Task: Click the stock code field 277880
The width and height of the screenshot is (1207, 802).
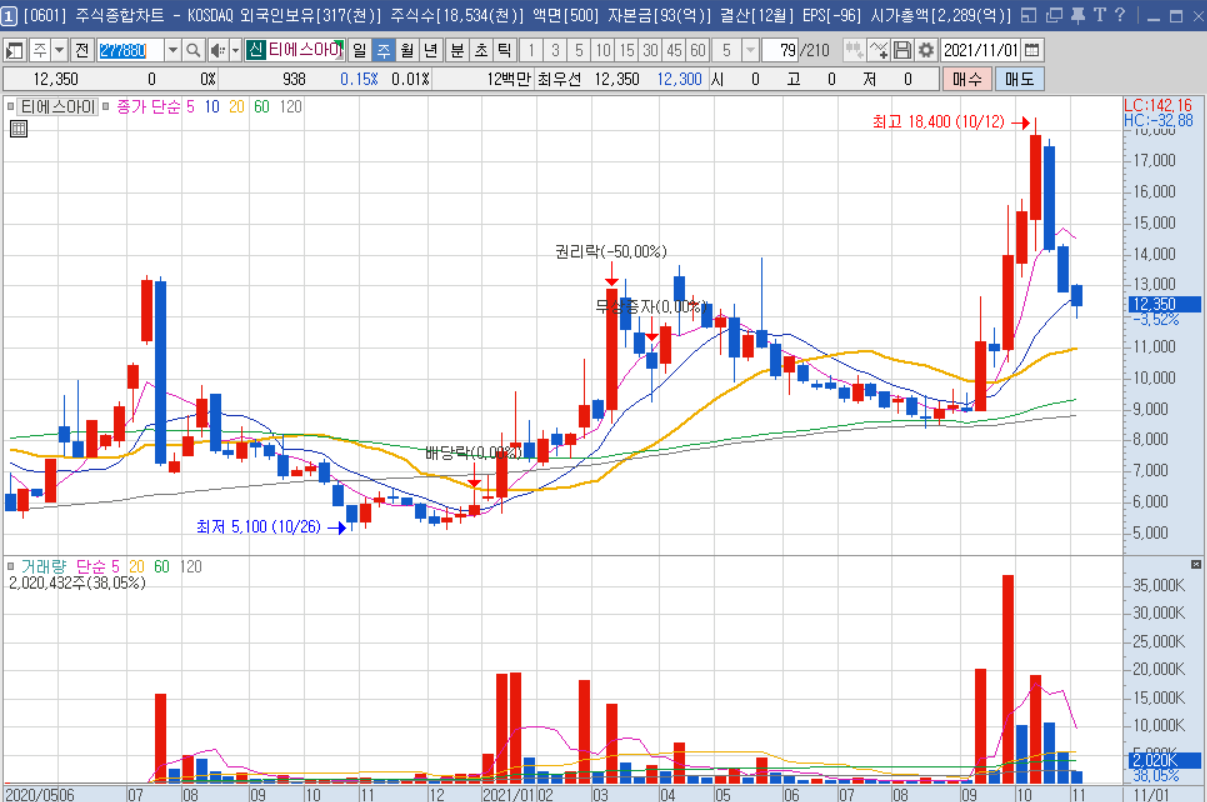Action: [129, 50]
